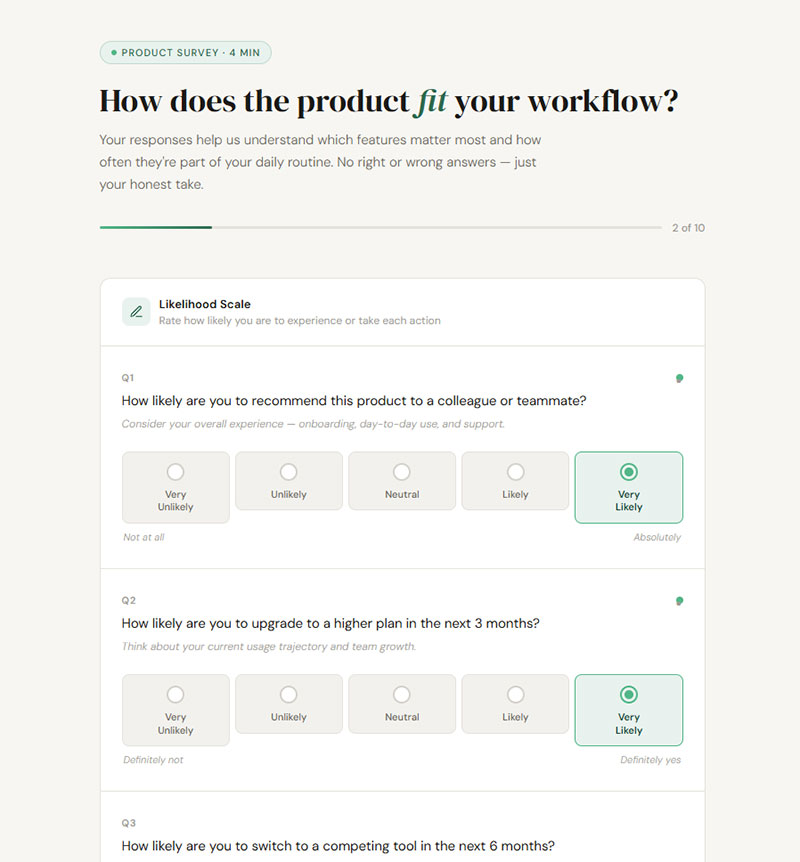Click the Product Survey badge

tap(185, 53)
